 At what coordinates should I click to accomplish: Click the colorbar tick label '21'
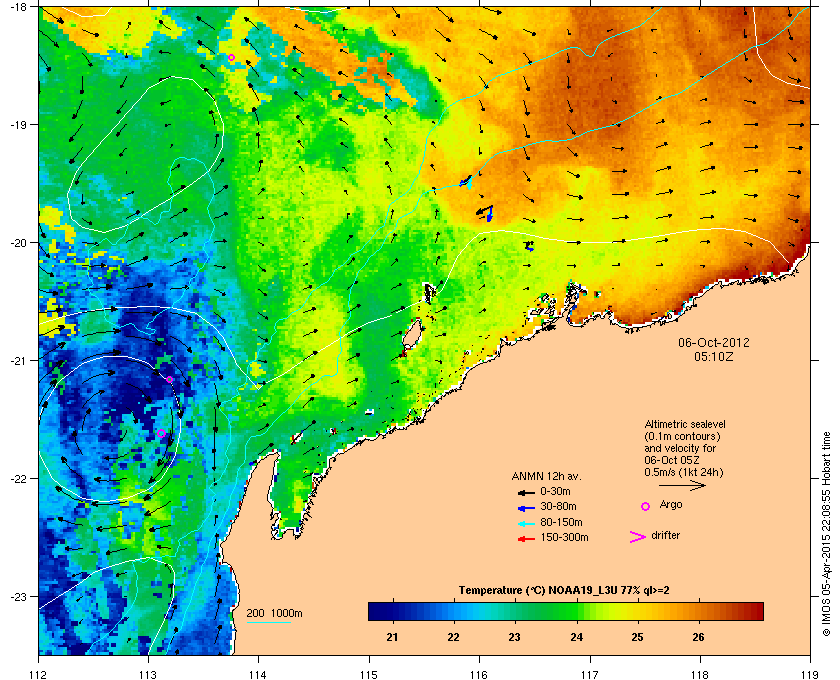(x=392, y=637)
